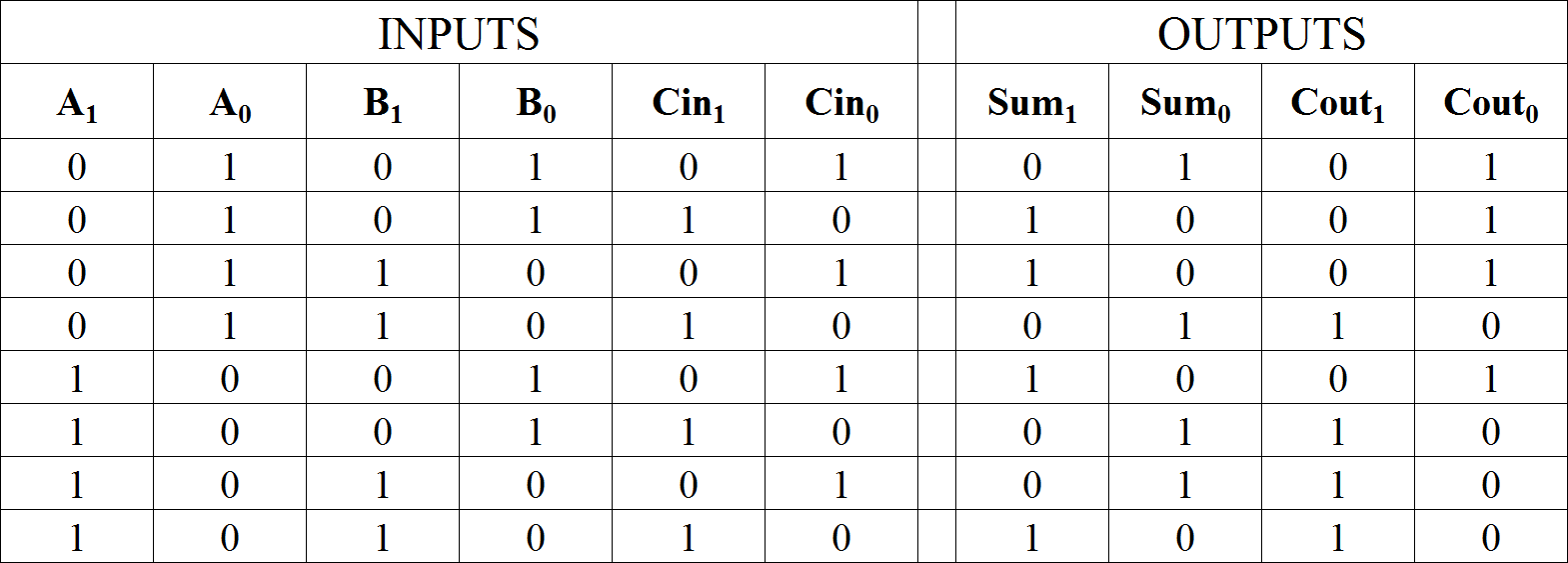Select the Cout1 column header
Viewport: 1568px width, 563px height.
click(x=1338, y=103)
